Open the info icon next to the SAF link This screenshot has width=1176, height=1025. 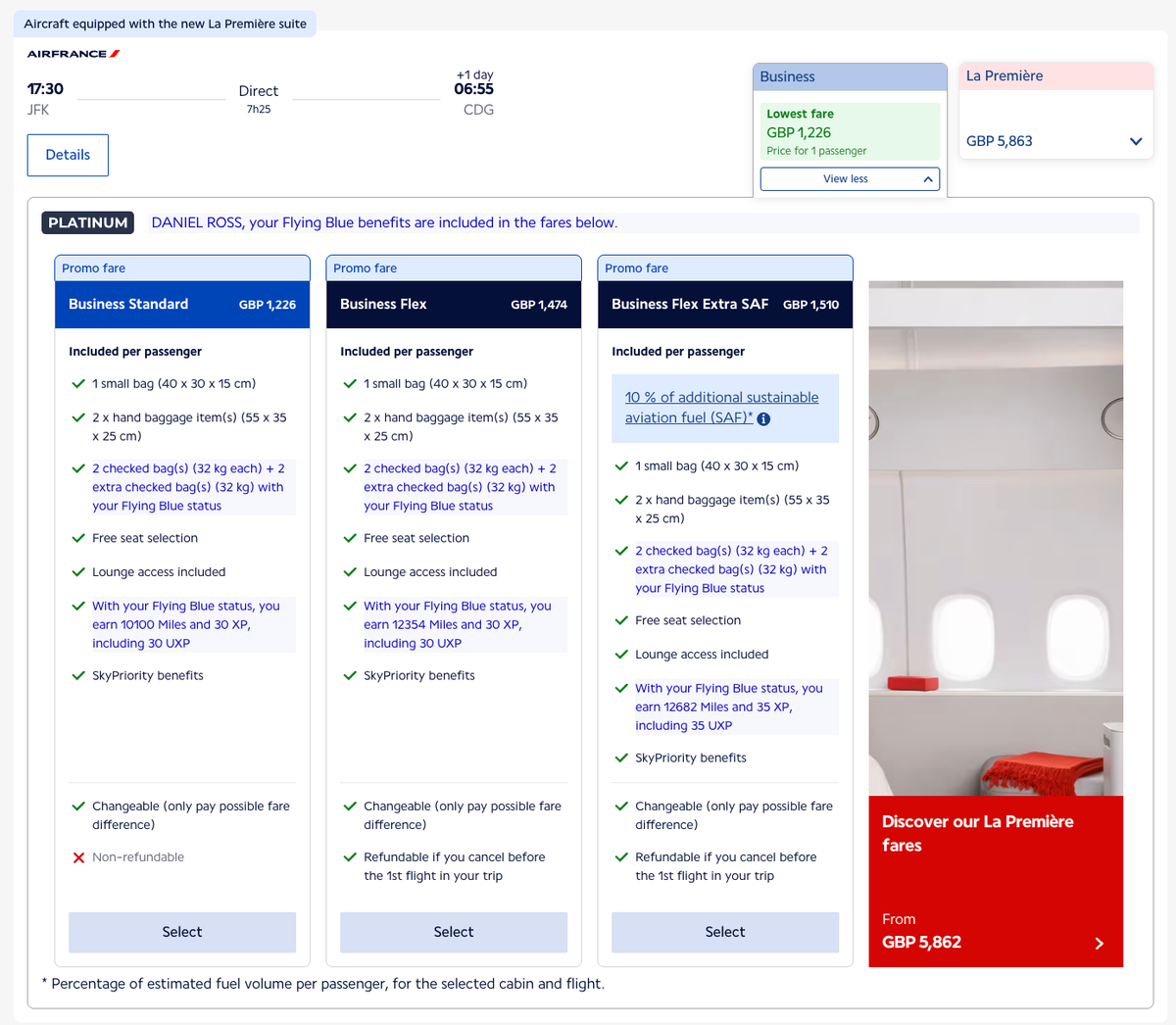pos(763,417)
